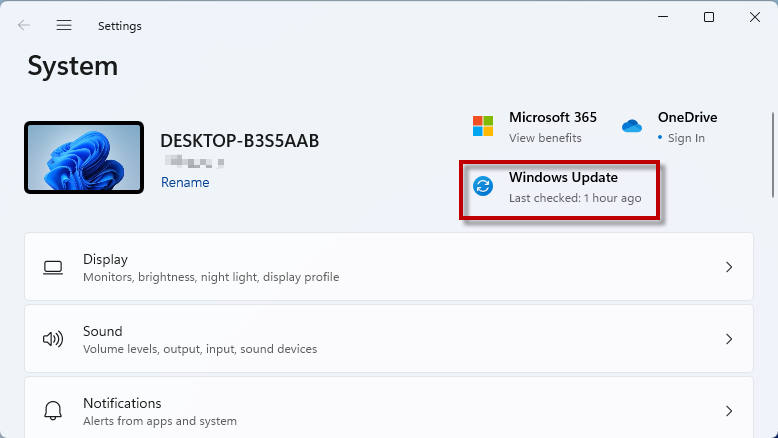Open the Display settings row

click(x=389, y=267)
